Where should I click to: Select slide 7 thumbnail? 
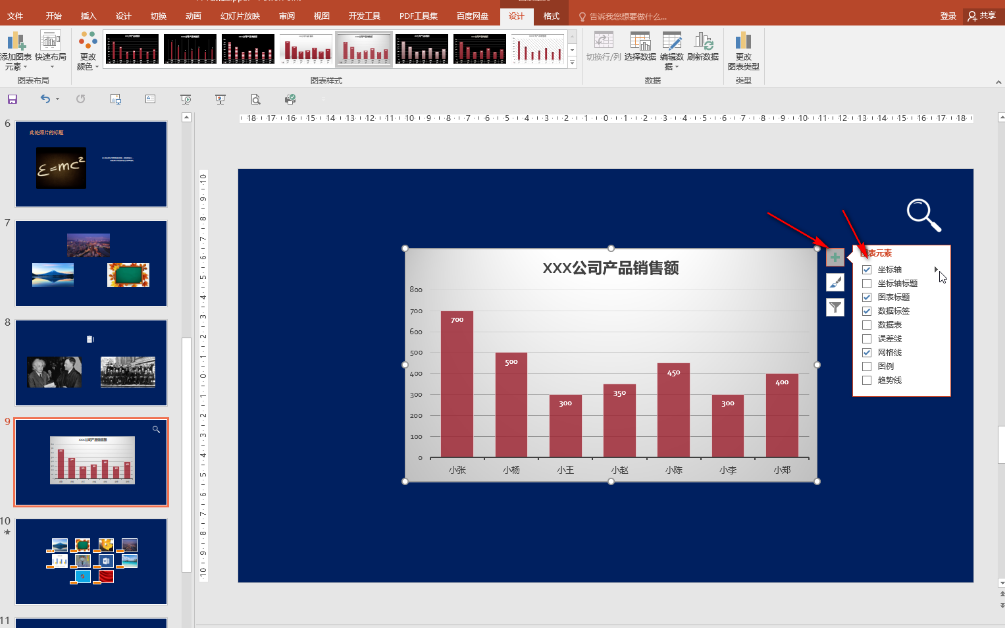coord(91,263)
